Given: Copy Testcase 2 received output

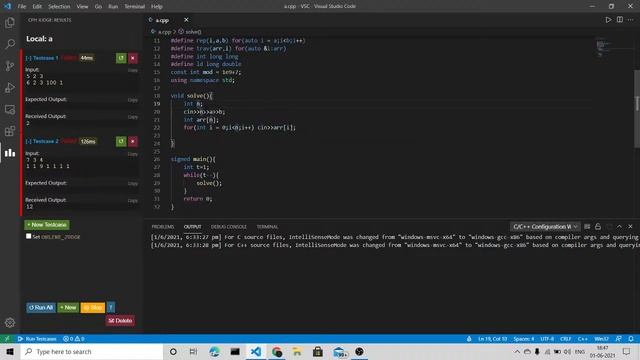Looking at the screenshot, I should tap(133, 200).
